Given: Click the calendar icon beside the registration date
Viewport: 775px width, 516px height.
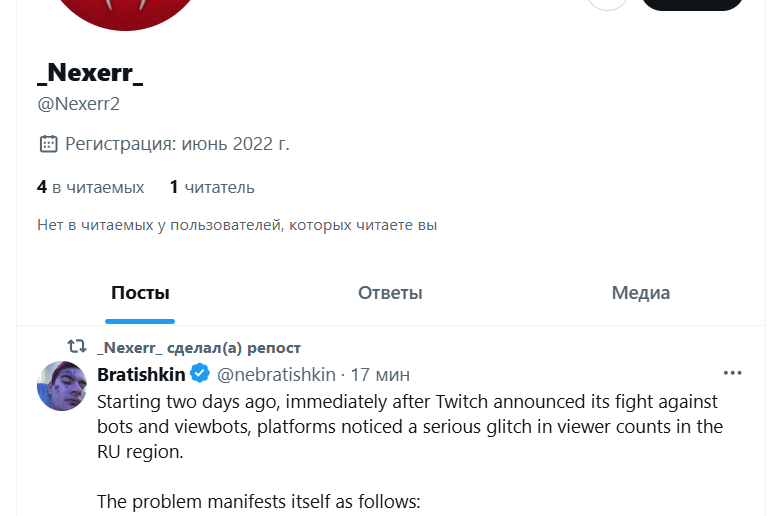Looking at the screenshot, I should pos(48,144).
